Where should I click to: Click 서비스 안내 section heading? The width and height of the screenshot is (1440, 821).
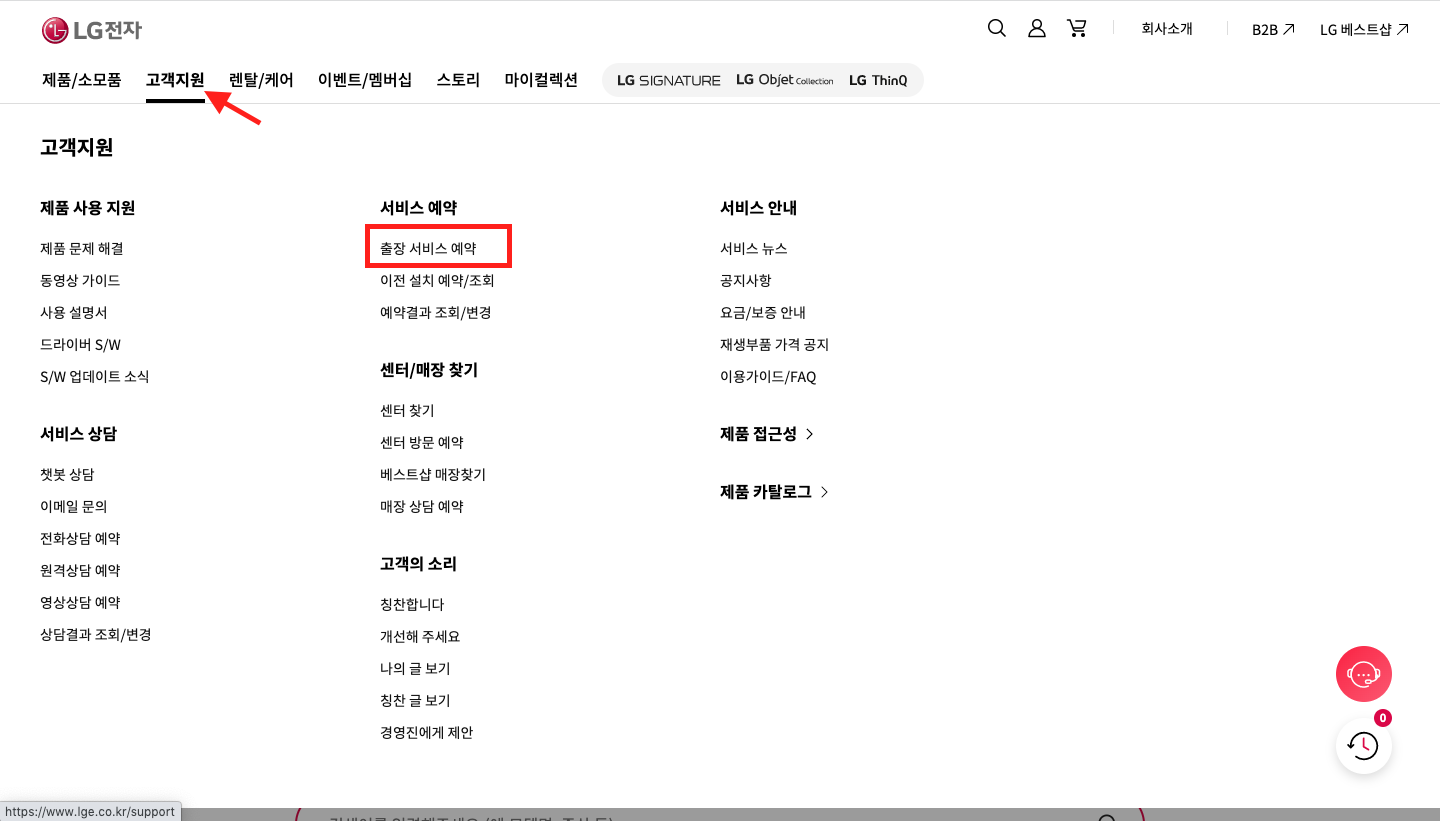coord(759,208)
